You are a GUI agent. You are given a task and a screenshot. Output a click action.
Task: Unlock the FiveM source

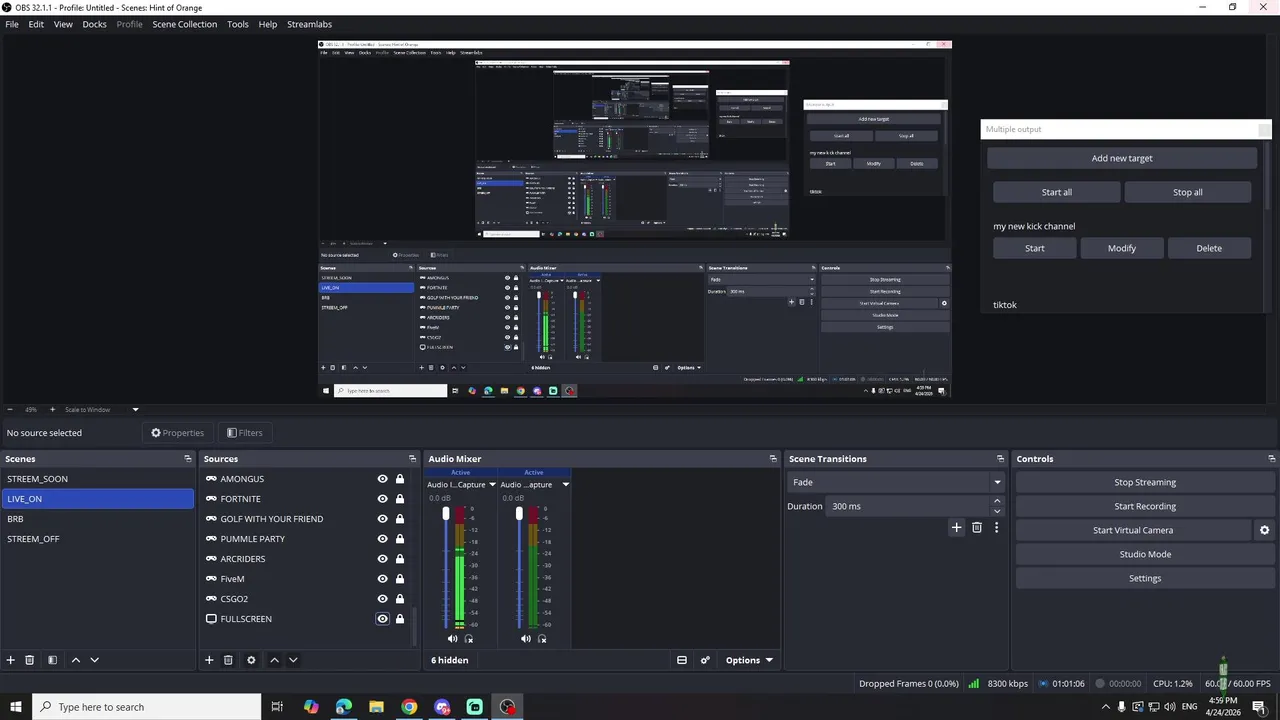[400, 579]
